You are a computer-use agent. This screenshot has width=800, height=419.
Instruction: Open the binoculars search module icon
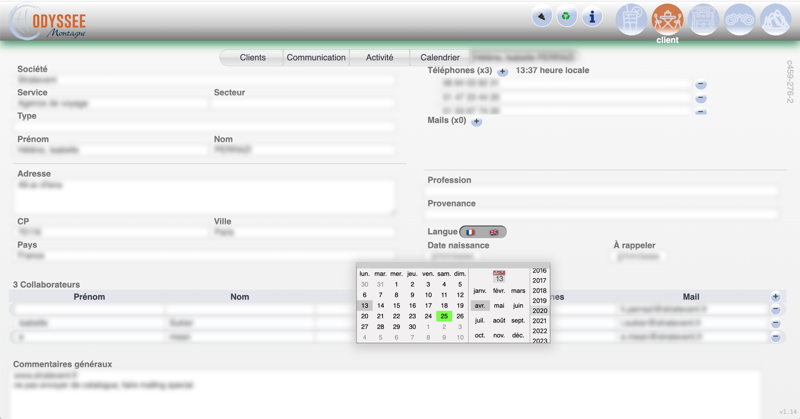pyautogui.click(x=739, y=19)
